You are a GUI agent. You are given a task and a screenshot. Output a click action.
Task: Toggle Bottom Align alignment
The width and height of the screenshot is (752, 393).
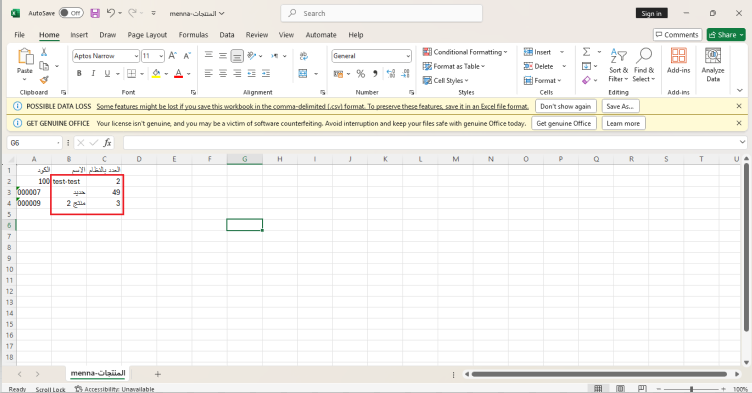point(237,56)
